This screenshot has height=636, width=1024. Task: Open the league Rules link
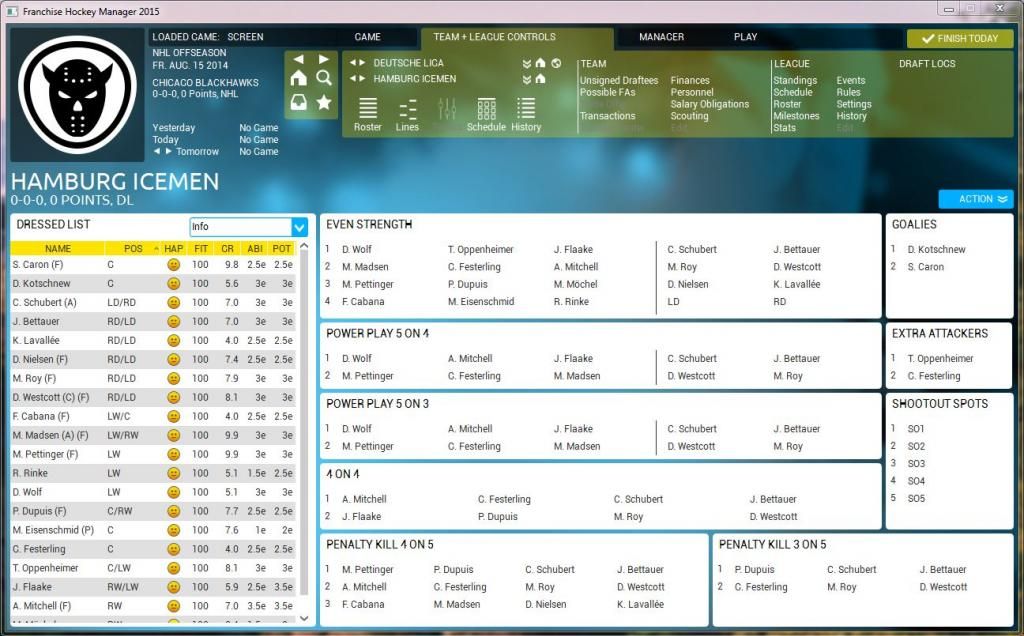pyautogui.click(x=848, y=92)
